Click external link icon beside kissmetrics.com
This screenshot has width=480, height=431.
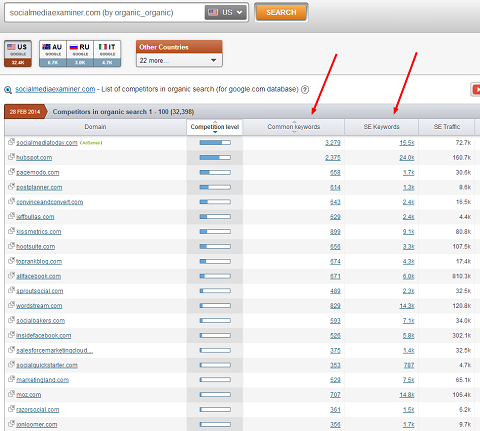click(11, 231)
